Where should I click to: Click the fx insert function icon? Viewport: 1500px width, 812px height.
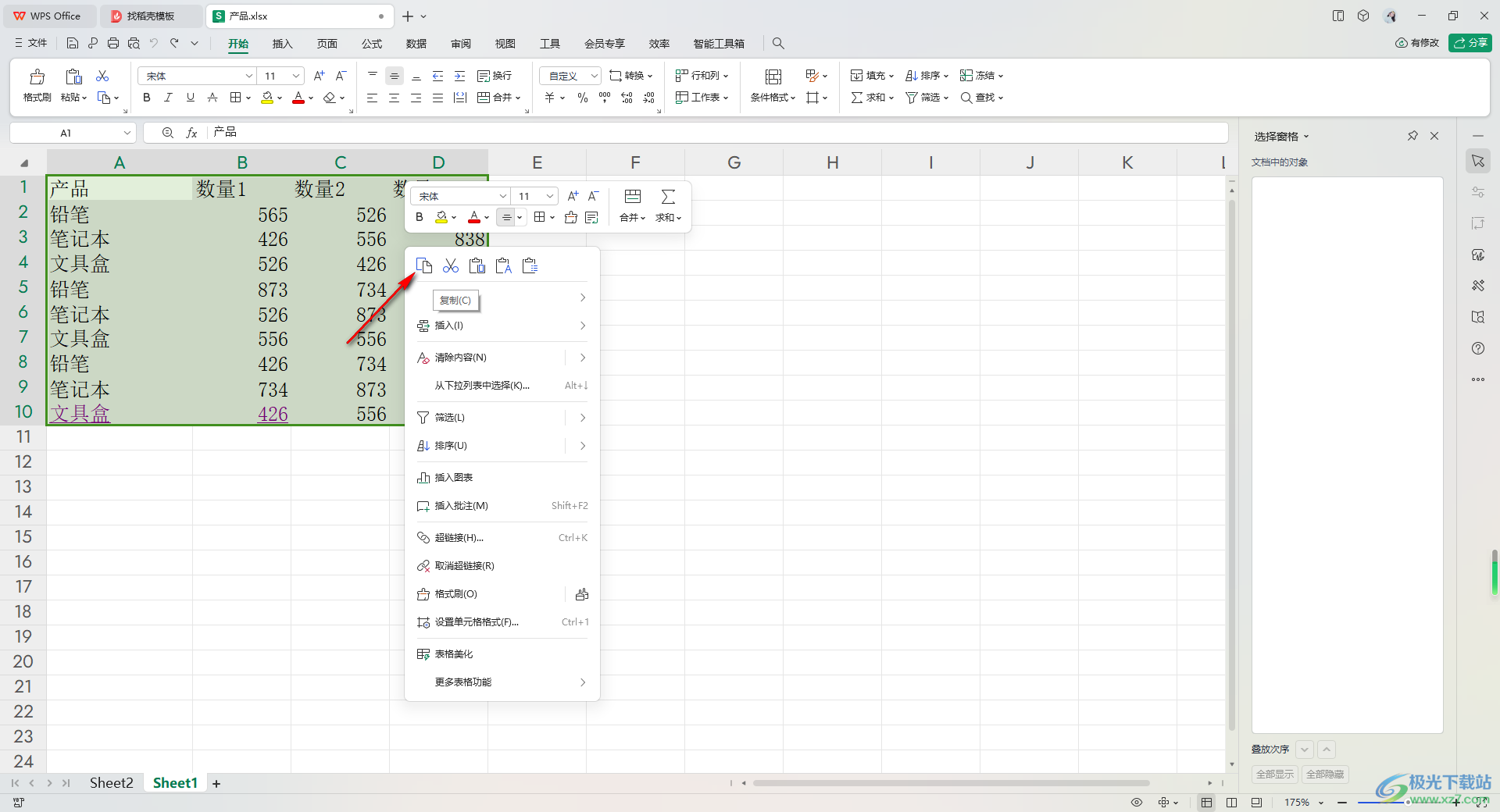(191, 133)
